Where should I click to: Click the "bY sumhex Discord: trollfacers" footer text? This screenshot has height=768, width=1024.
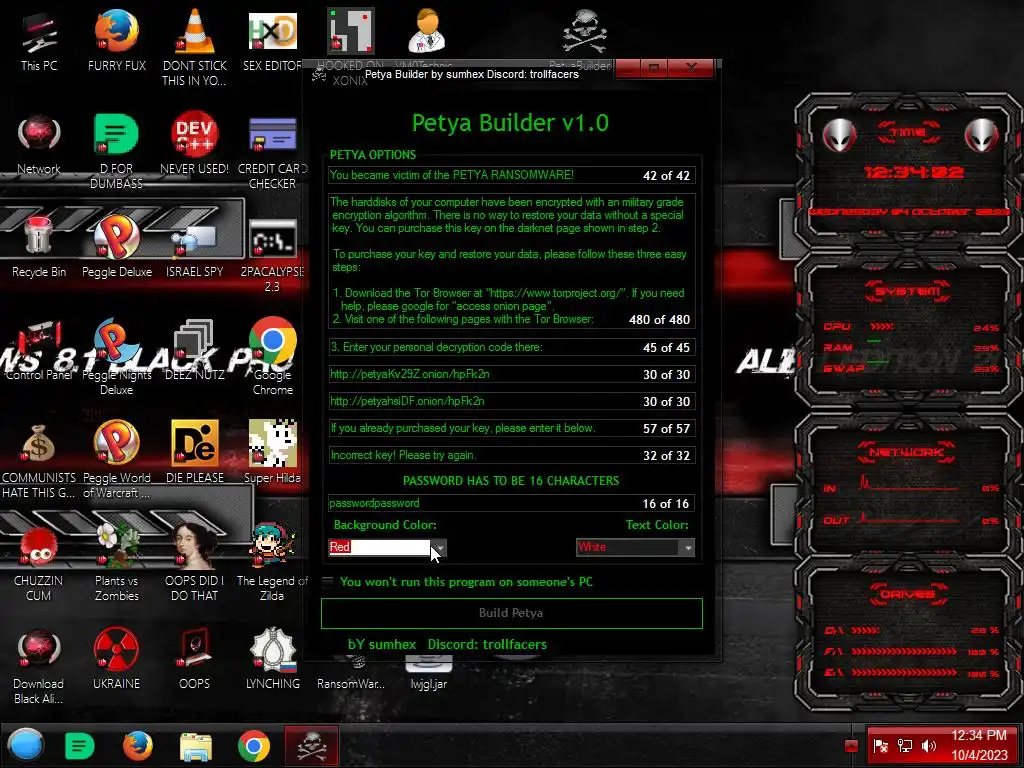point(447,645)
